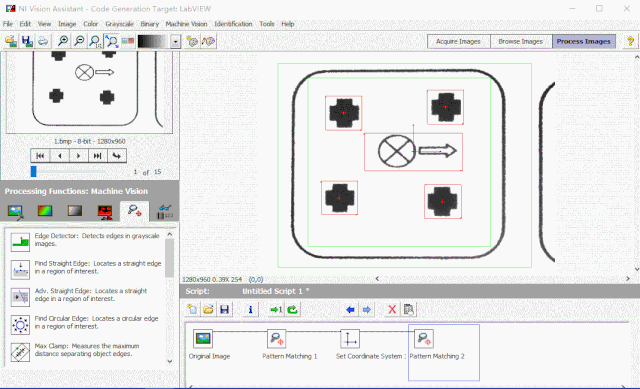Select the Edge Detector function icon

tap(20, 242)
